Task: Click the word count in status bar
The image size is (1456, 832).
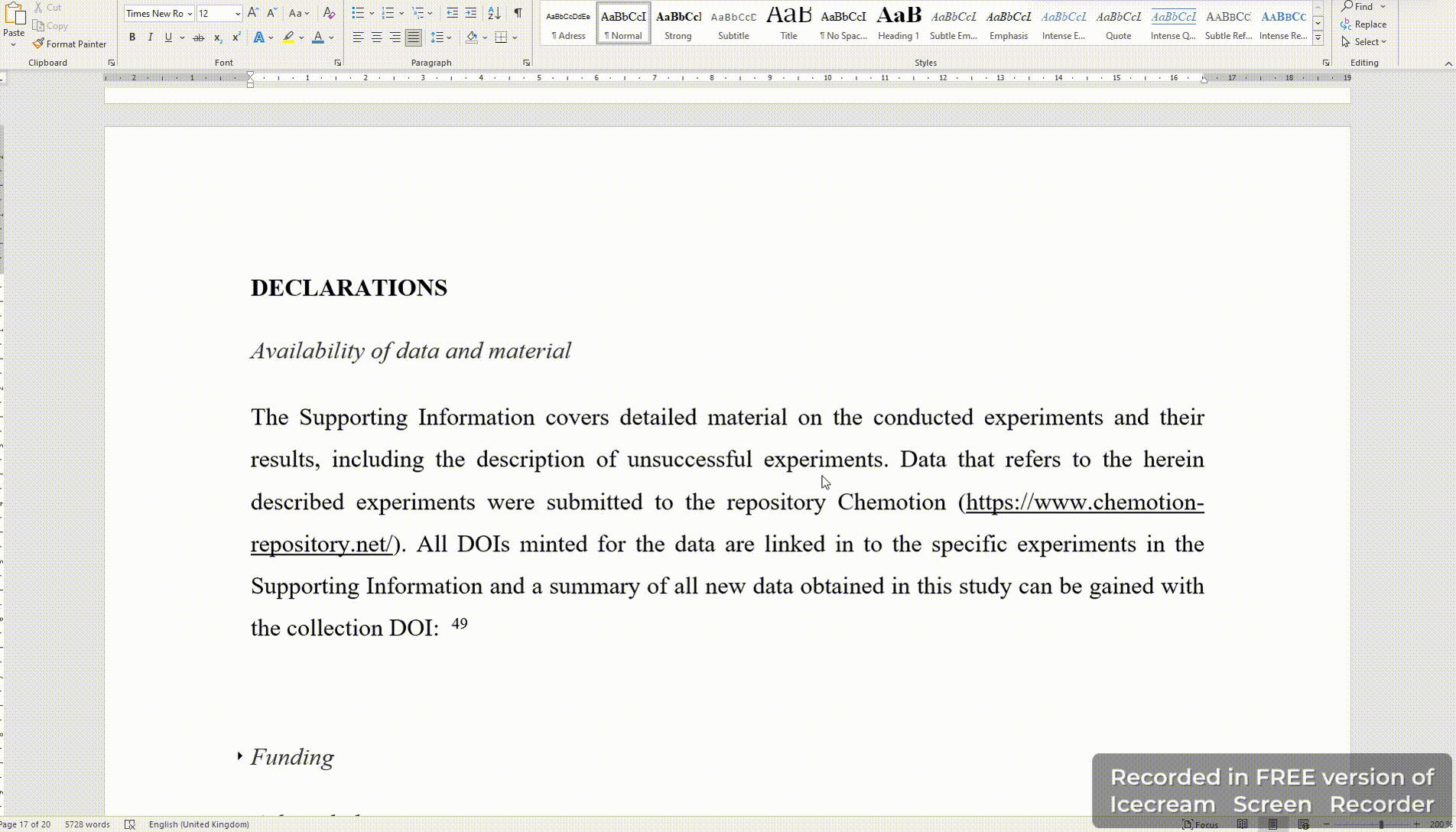Action: tap(87, 824)
